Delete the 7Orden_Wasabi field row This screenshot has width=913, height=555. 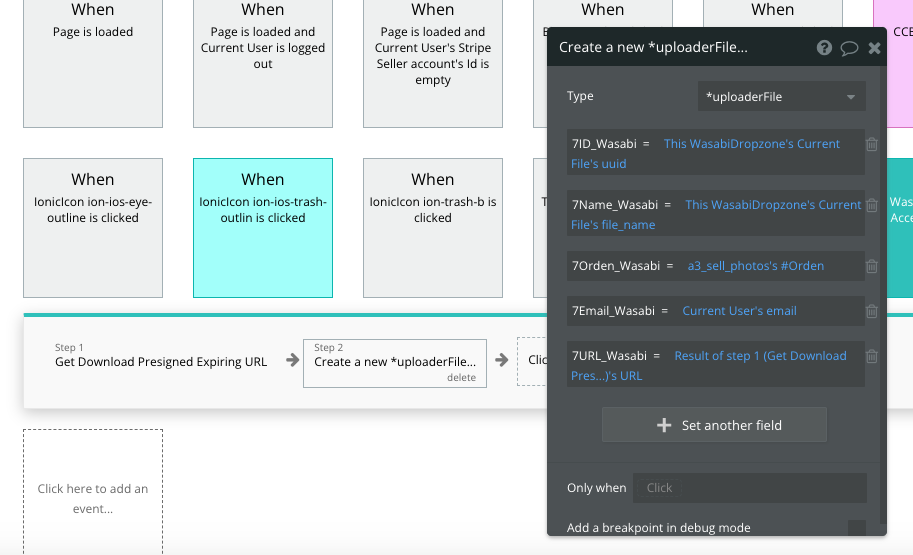[872, 266]
